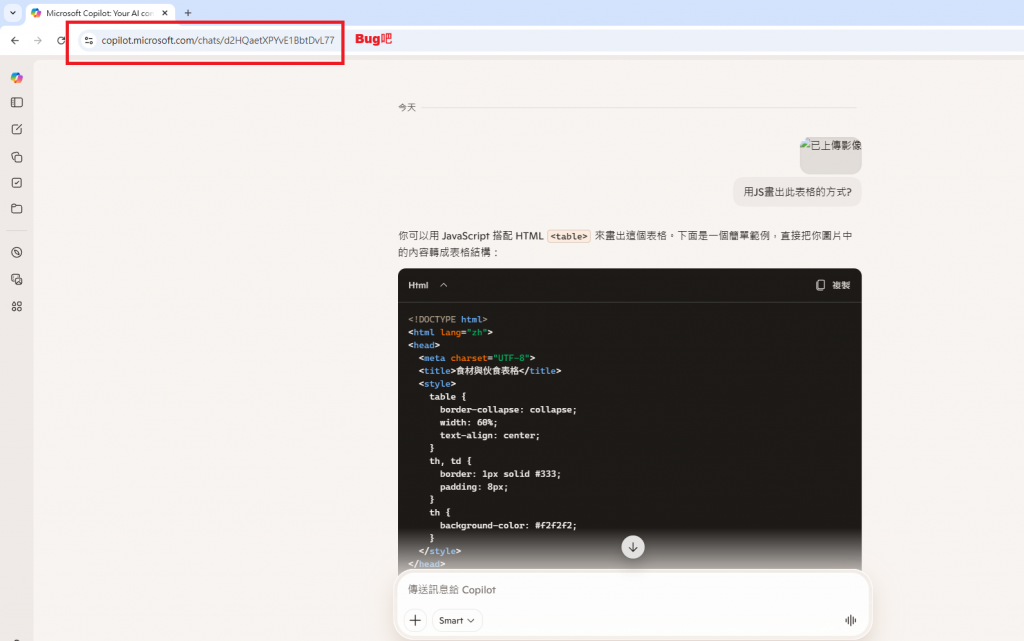Click the code line background-color: #f2f2f2;

click(508, 525)
